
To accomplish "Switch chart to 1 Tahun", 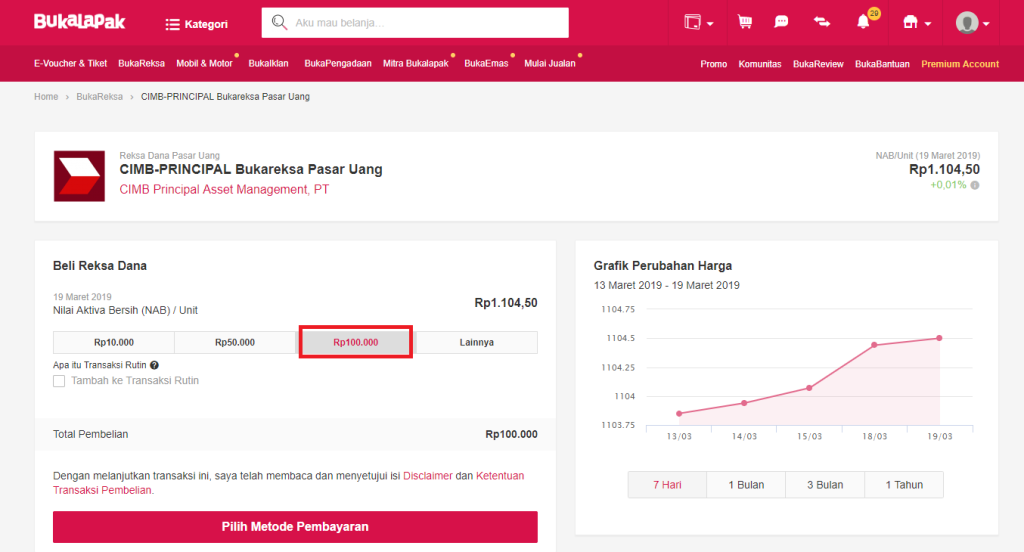I will click(904, 485).
